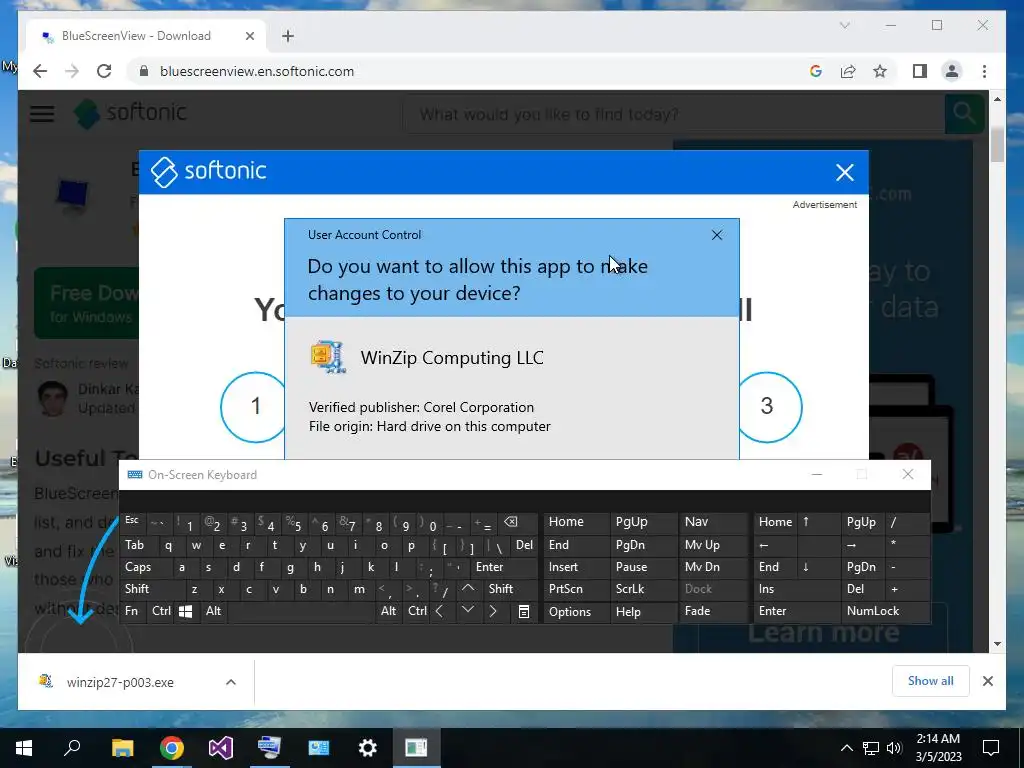Close the User Account Control dialog

click(717, 235)
